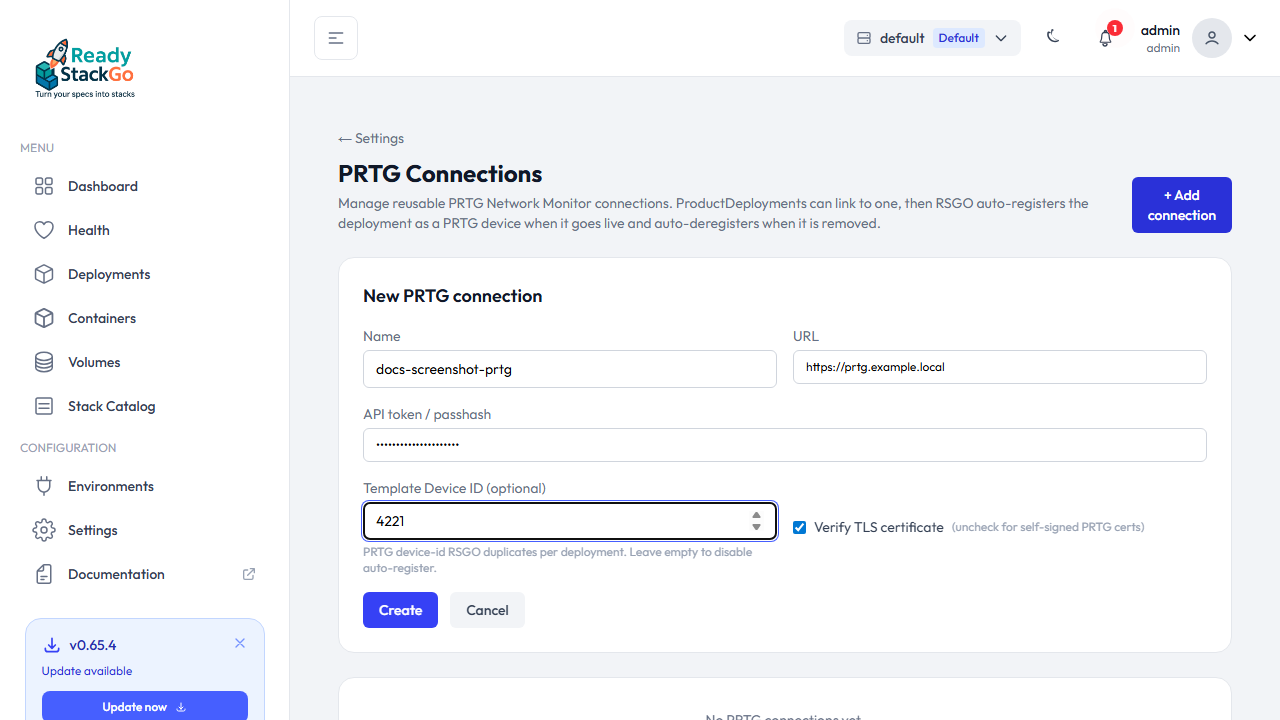Click the Volumes database icon
1280x720 pixels.
click(x=44, y=362)
